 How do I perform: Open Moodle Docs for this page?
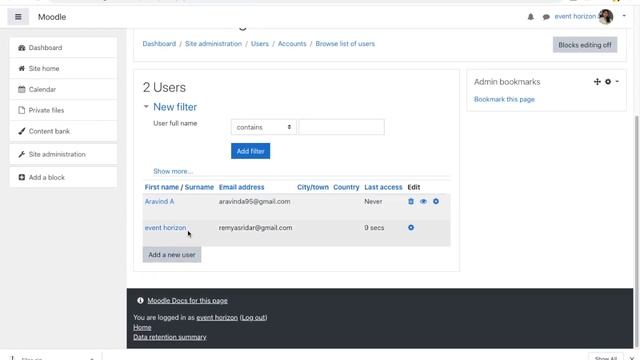187,300
